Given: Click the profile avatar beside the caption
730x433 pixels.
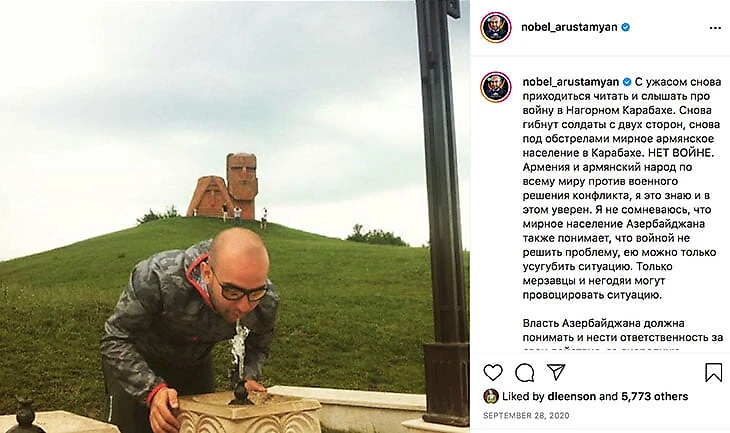Looking at the screenshot, I should [x=496, y=87].
